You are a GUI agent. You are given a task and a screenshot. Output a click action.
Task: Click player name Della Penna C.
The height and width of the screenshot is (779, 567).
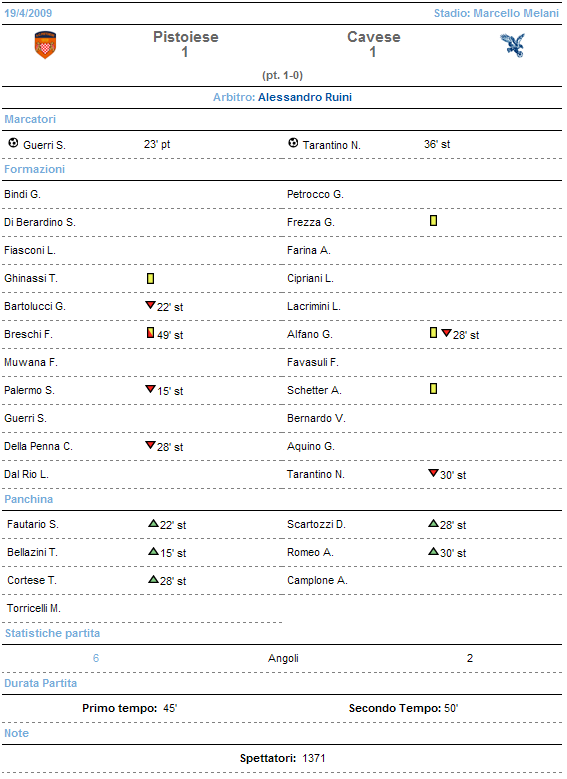[38, 446]
